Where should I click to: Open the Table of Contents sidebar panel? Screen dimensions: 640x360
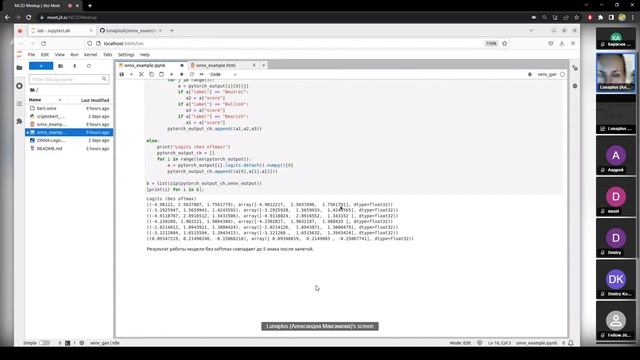pos(19,104)
